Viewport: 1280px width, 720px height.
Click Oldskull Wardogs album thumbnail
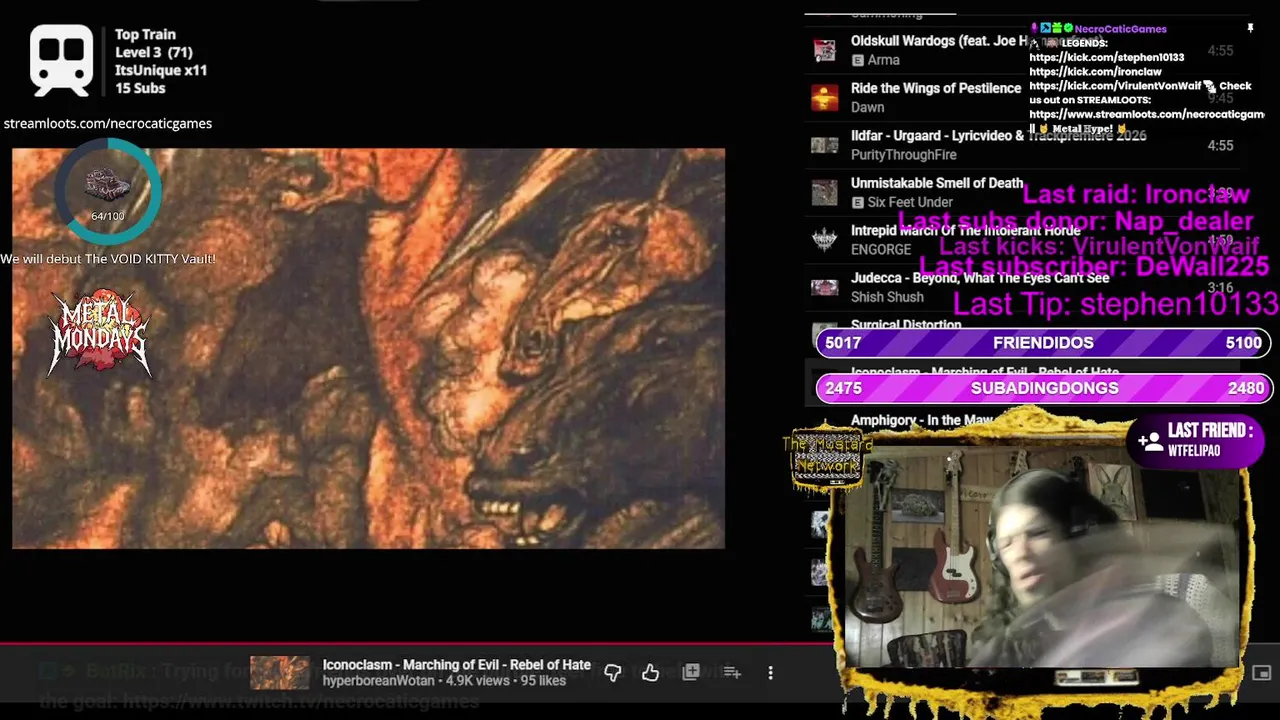(x=824, y=50)
